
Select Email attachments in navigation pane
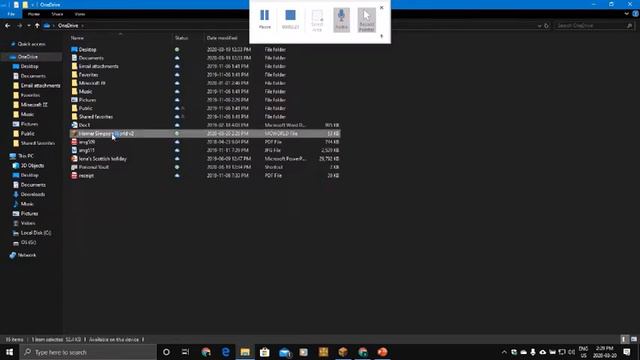coord(40,86)
